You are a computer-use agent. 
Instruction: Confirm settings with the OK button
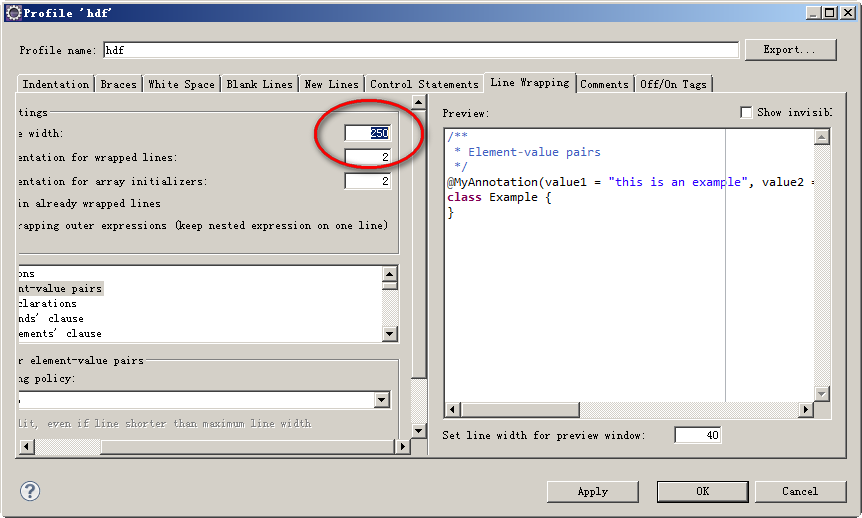coord(702,491)
